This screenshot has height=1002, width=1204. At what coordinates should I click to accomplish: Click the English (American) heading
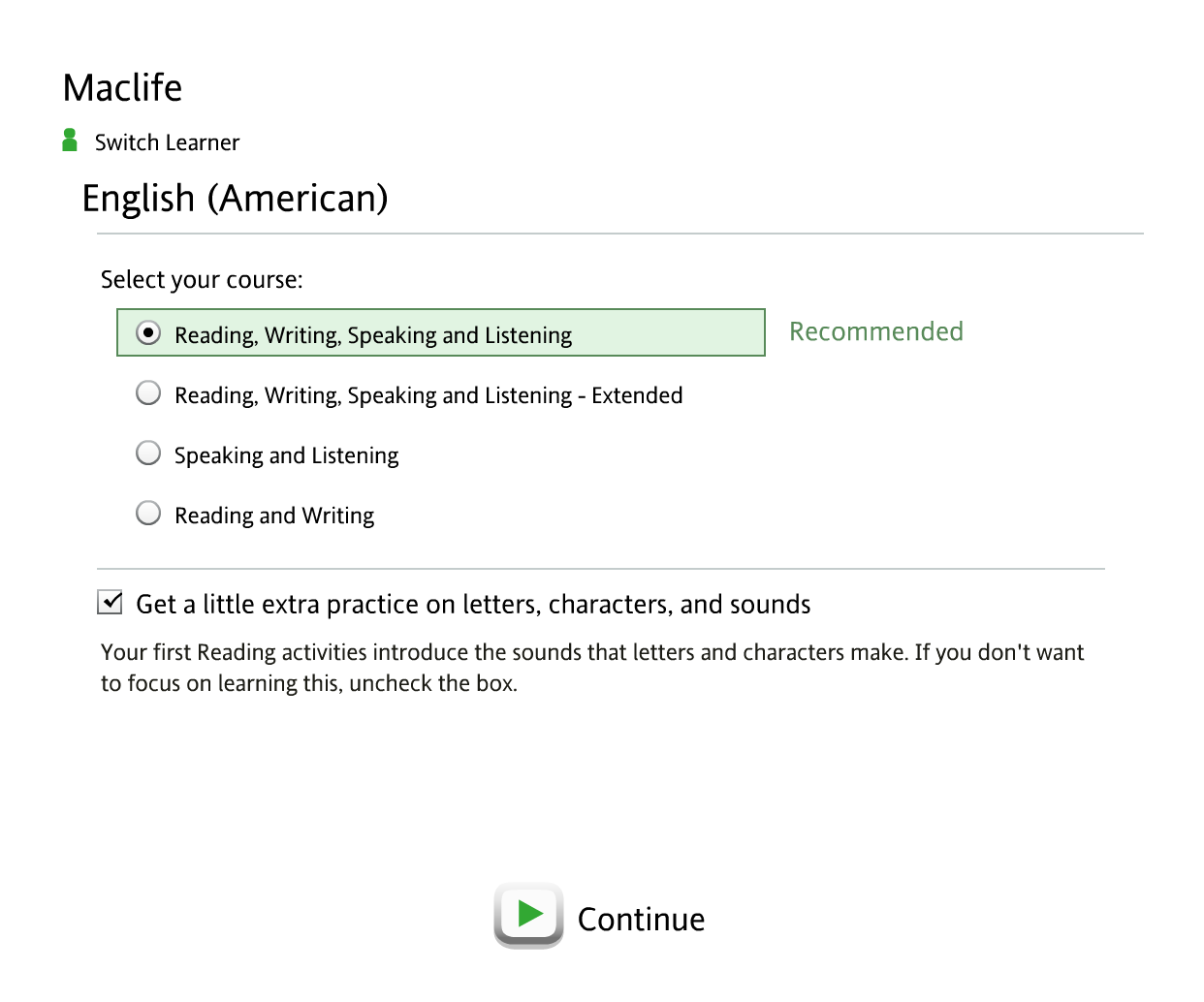236,198
